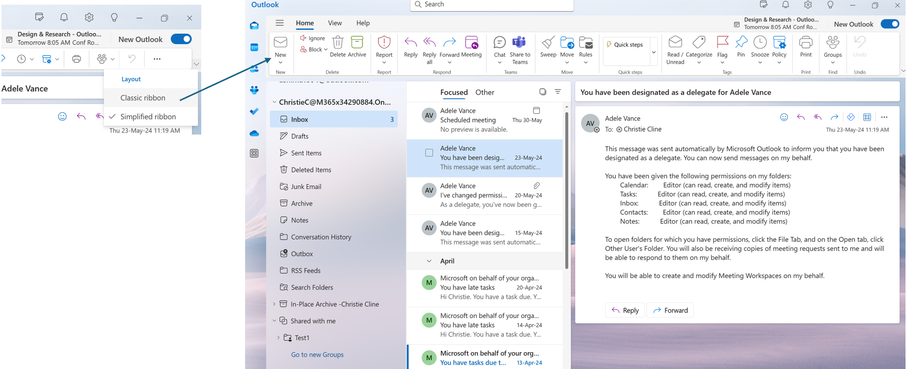Screen dimensions: 906x369
Task: Click the Read / Unread envelope icon
Action: pos(675,42)
